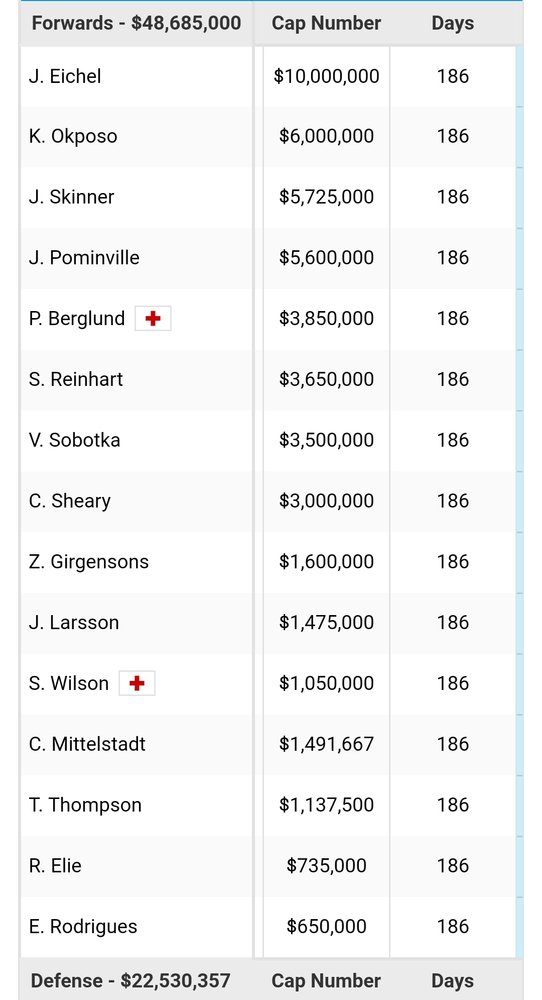The width and height of the screenshot is (542, 1000).
Task: Sort by Cap Number column in Forwards header
Action: [326, 23]
